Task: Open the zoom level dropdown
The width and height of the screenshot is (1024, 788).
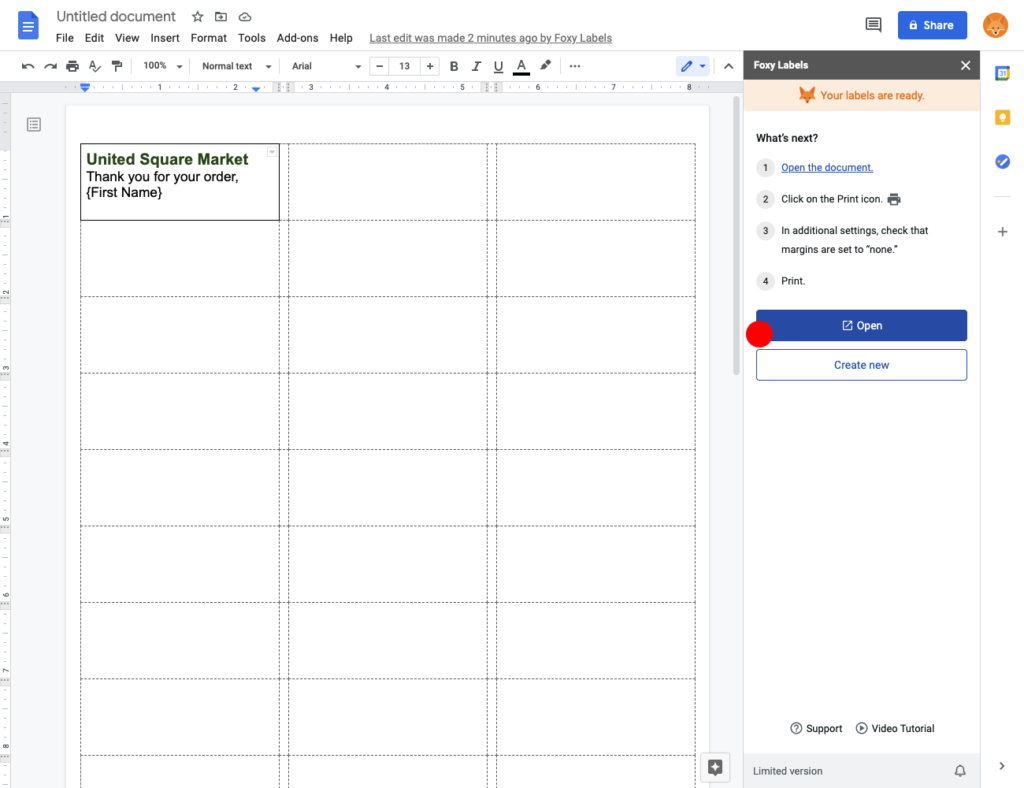Action: click(161, 66)
